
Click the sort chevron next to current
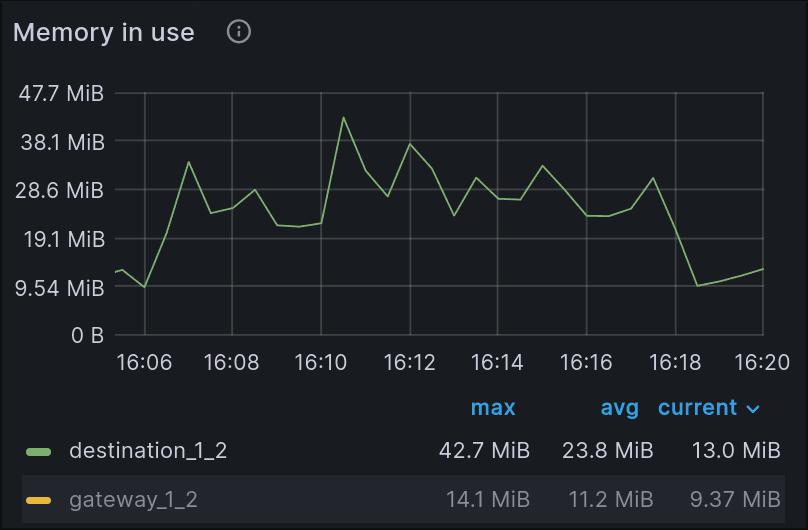tap(753, 409)
